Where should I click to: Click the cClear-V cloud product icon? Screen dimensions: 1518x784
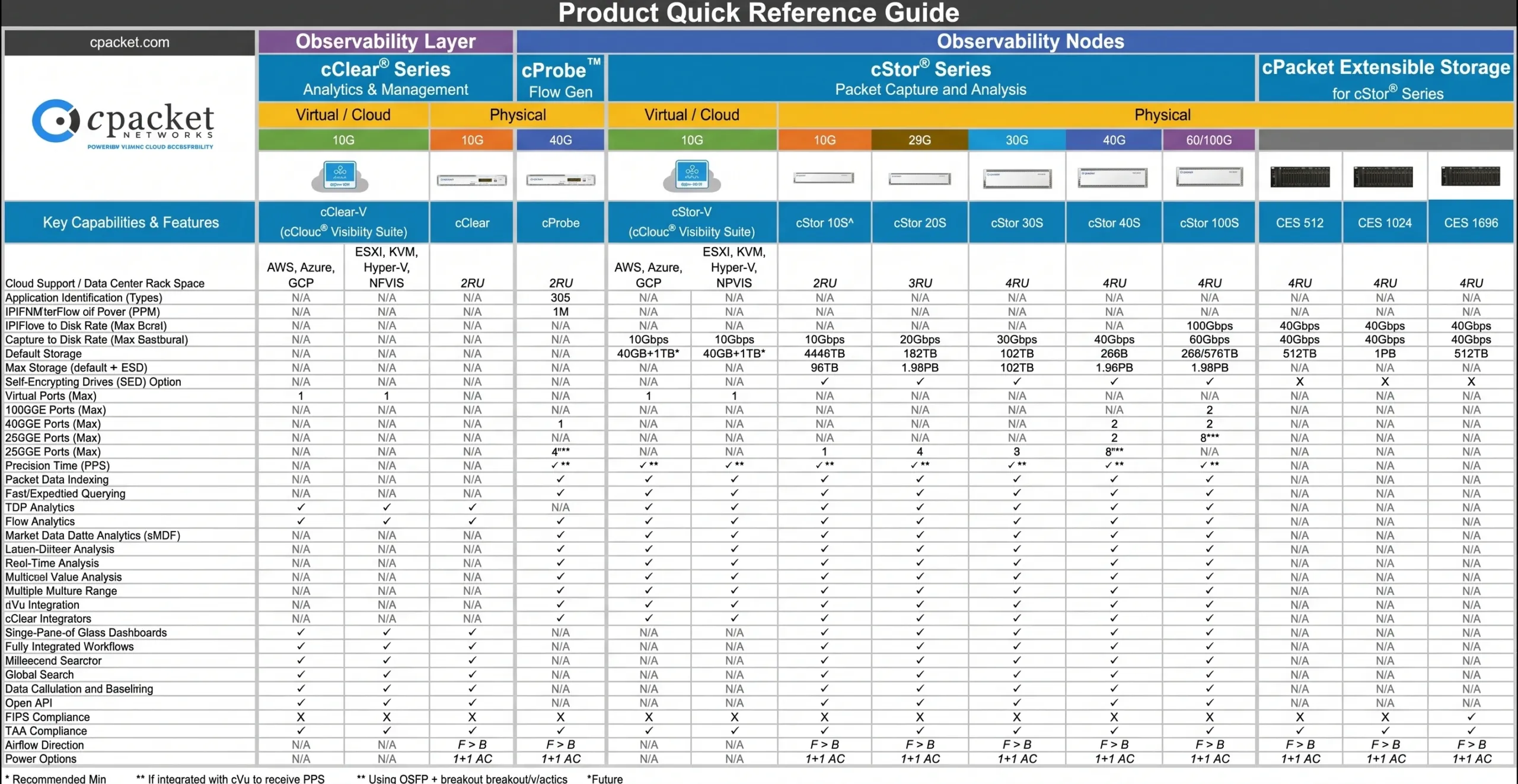click(340, 176)
